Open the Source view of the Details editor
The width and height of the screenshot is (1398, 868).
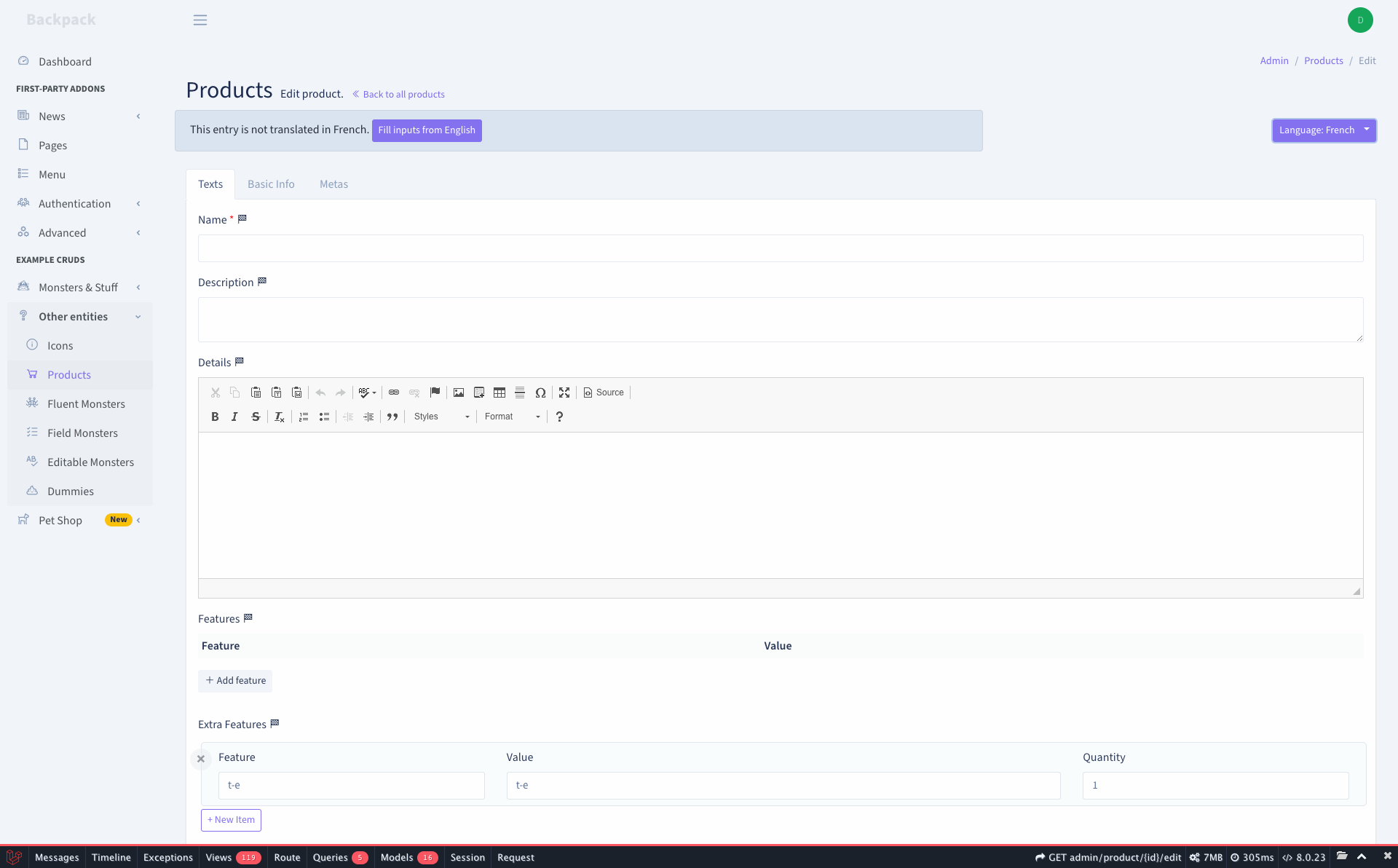(x=604, y=392)
